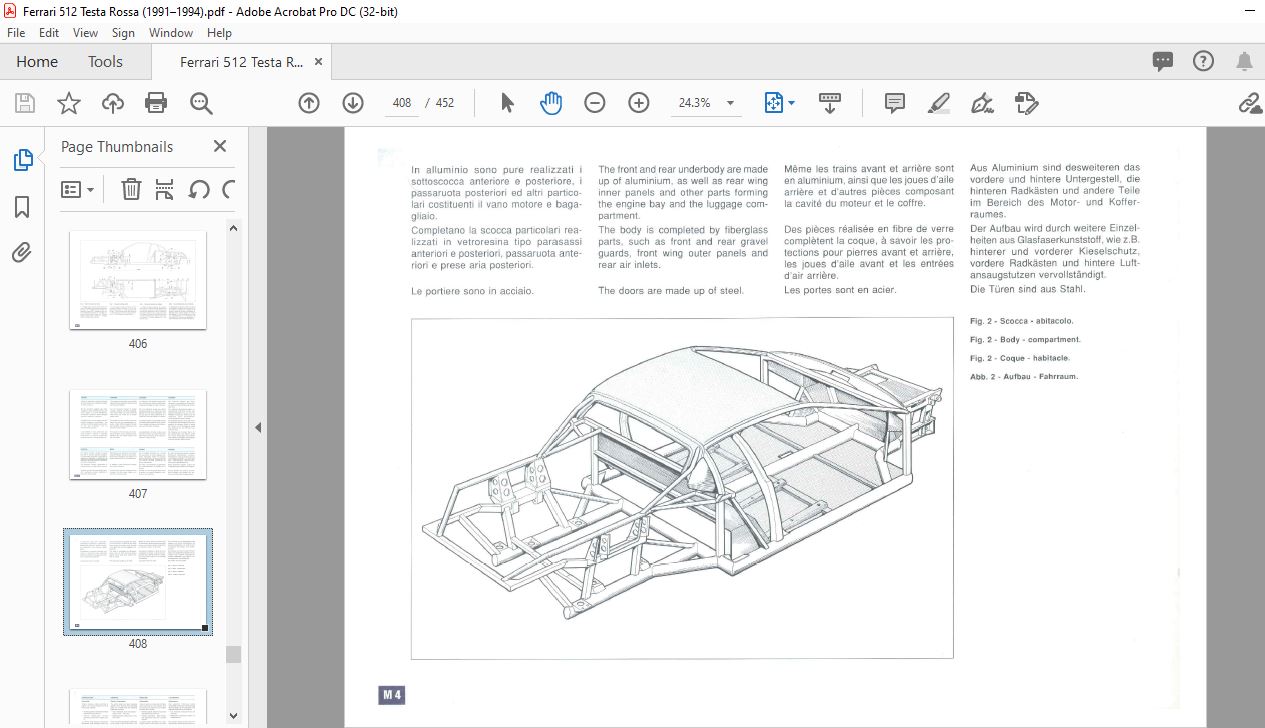Select page 408 thumbnail
The height and width of the screenshot is (728, 1265).
138,581
